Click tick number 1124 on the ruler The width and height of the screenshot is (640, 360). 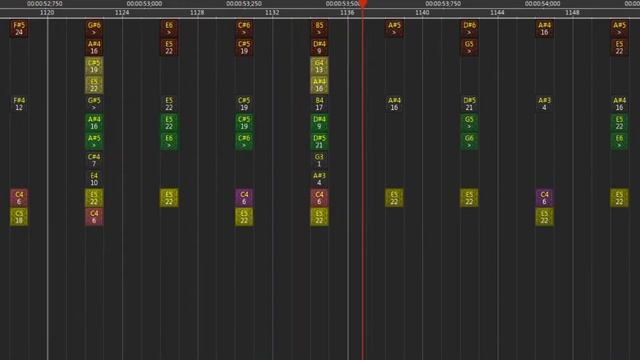[122, 13]
